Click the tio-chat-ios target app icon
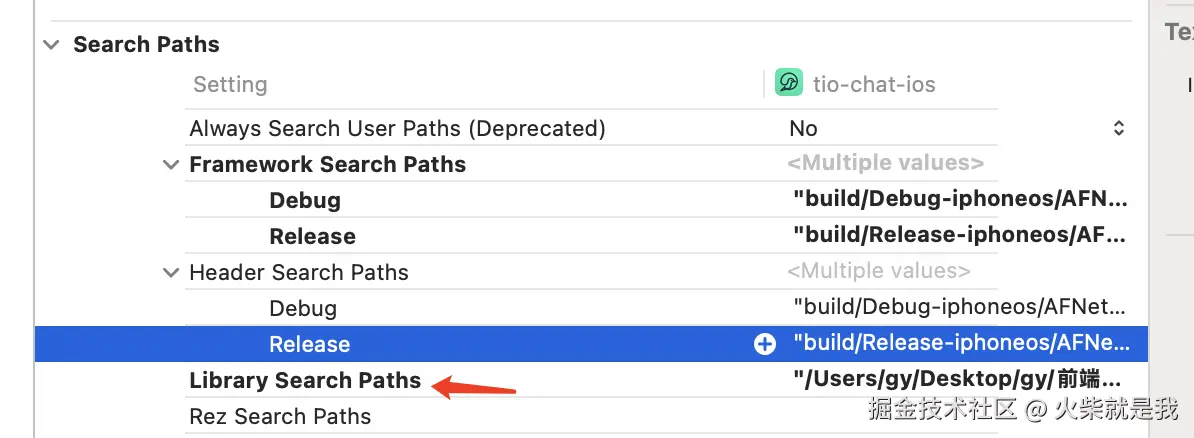The width and height of the screenshot is (1194, 438). [789, 83]
